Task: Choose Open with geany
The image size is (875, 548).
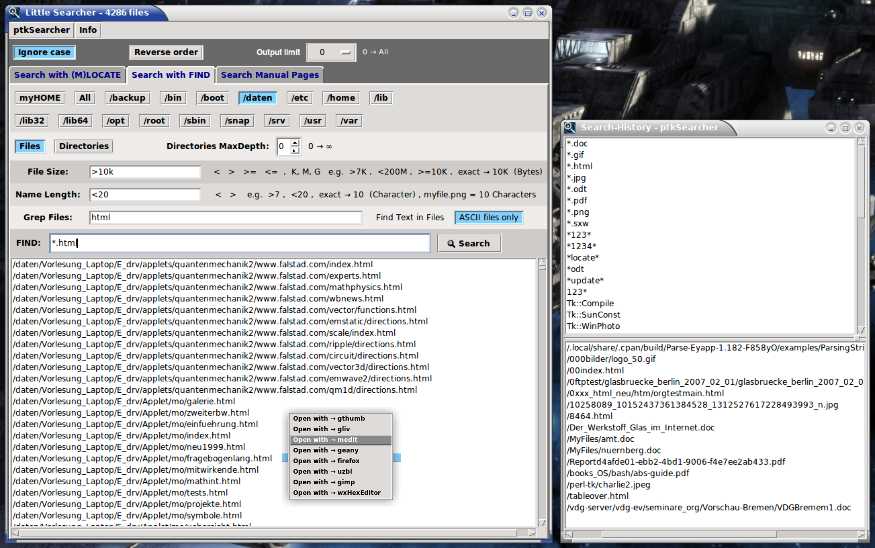Action: click(340, 450)
